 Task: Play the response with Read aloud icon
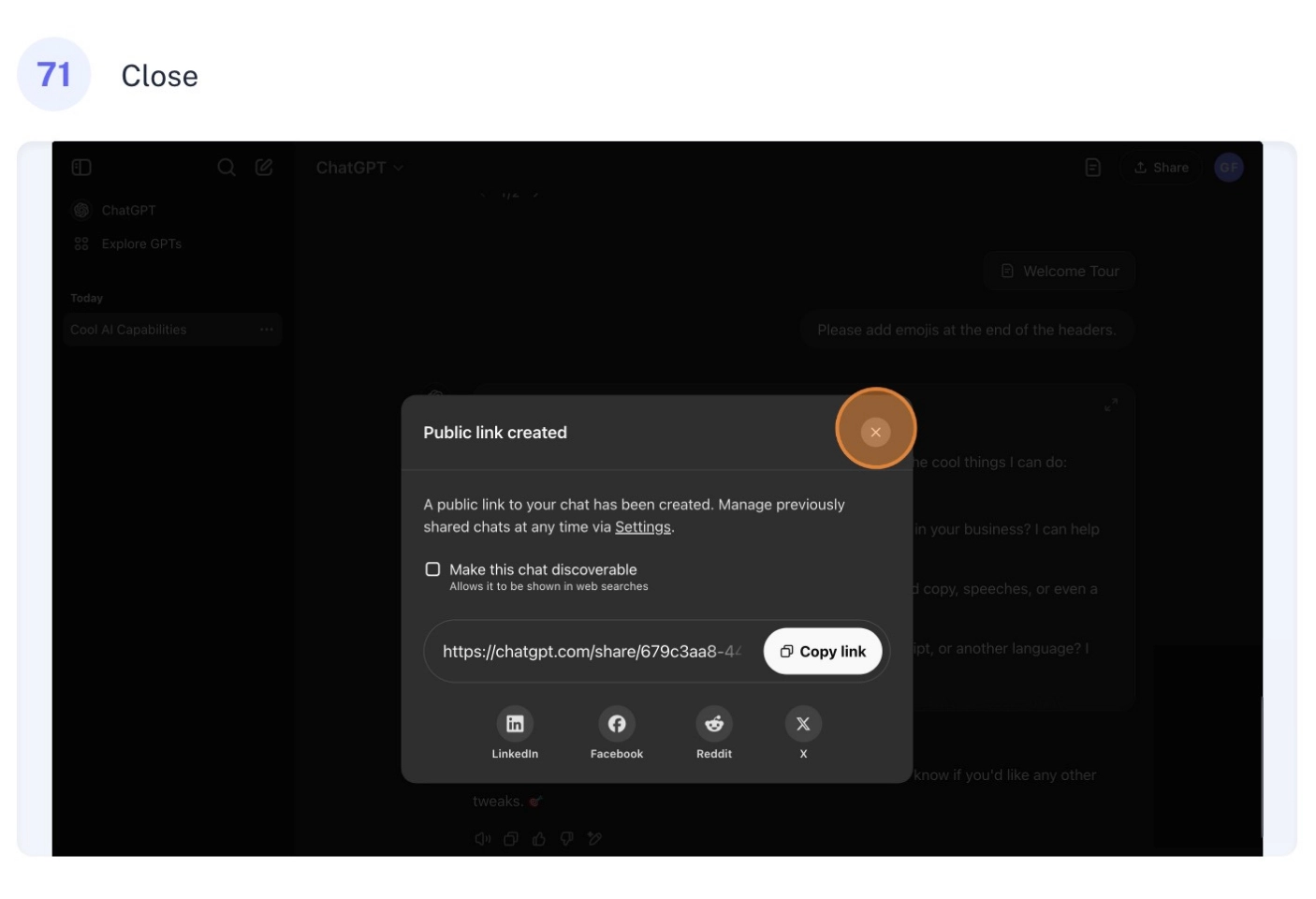click(x=482, y=839)
